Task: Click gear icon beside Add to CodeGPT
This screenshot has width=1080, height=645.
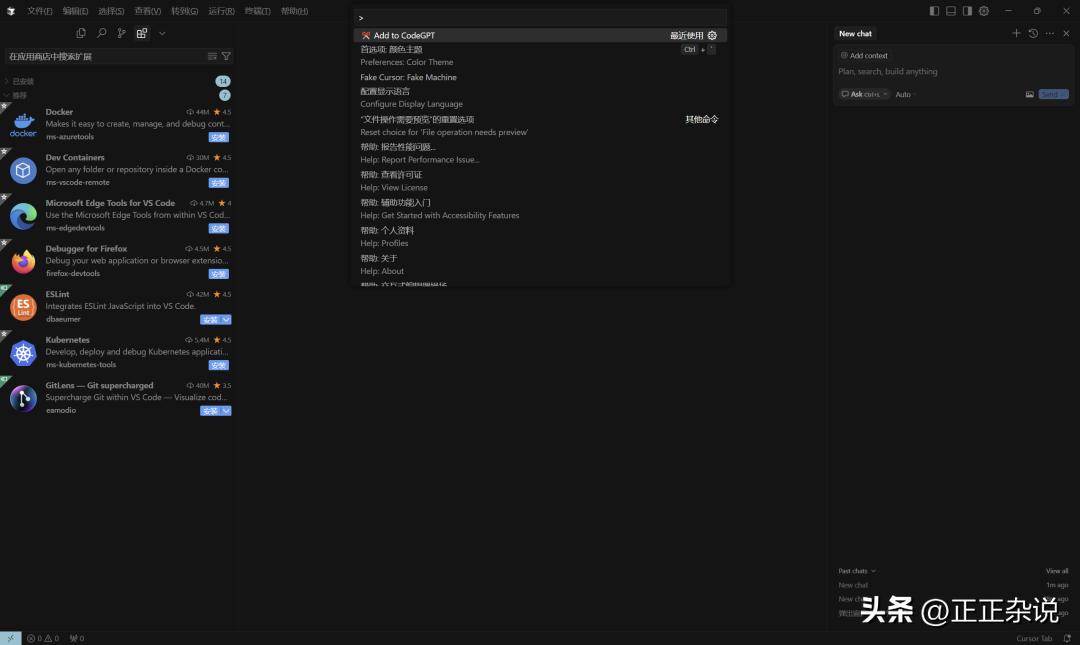Action: coord(712,35)
